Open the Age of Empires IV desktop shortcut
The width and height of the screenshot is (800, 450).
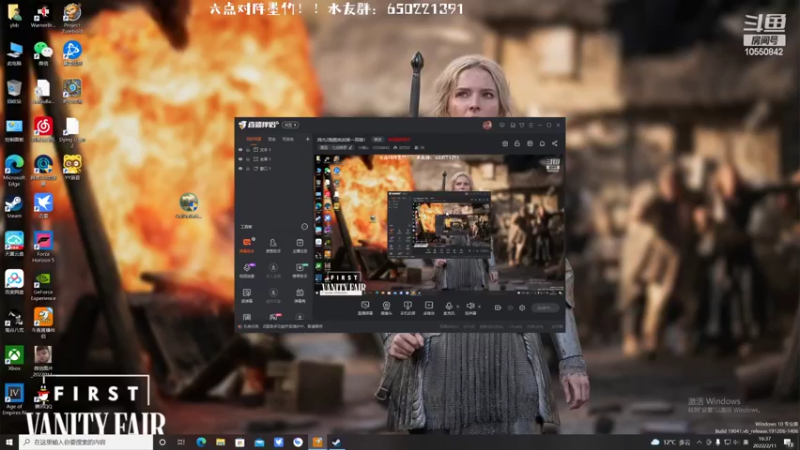click(14, 399)
